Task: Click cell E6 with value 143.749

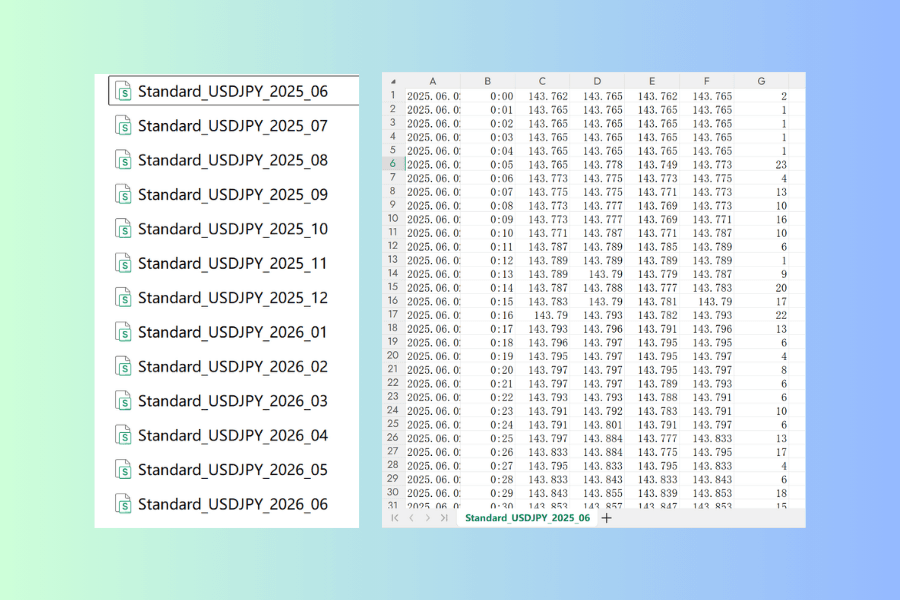Action: [651, 165]
